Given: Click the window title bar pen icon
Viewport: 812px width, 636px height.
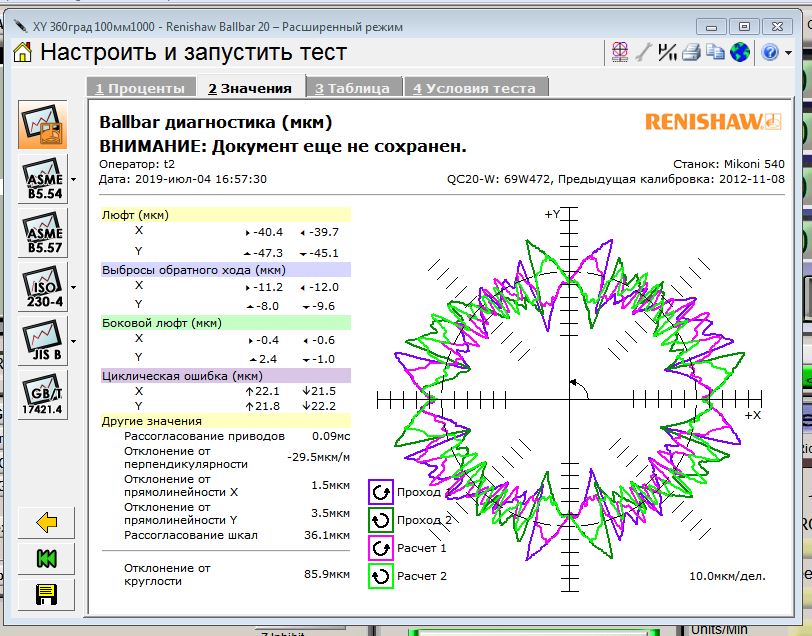Looking at the screenshot, I should (20, 26).
